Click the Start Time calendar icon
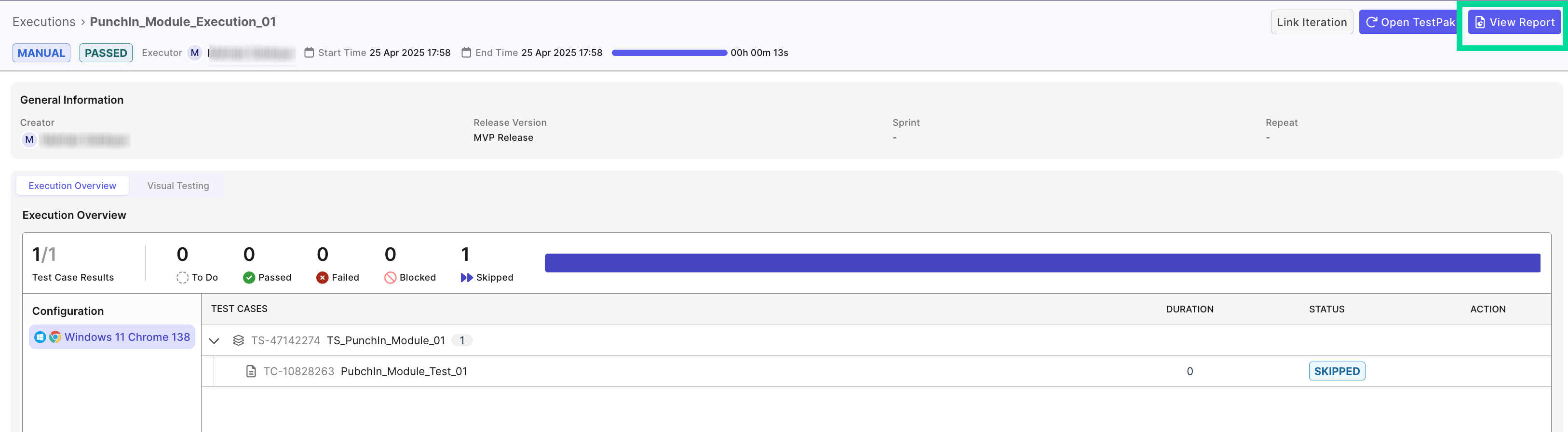This screenshot has width=1568, height=432. [309, 53]
